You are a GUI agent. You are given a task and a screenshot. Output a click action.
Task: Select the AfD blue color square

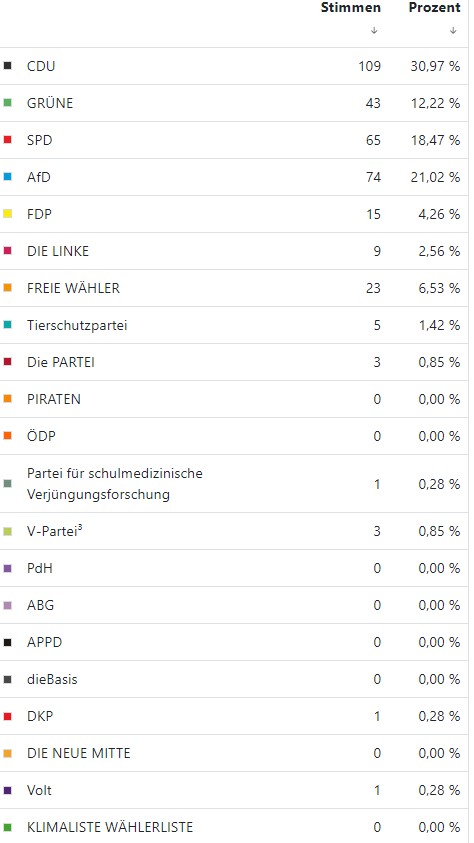[8, 177]
